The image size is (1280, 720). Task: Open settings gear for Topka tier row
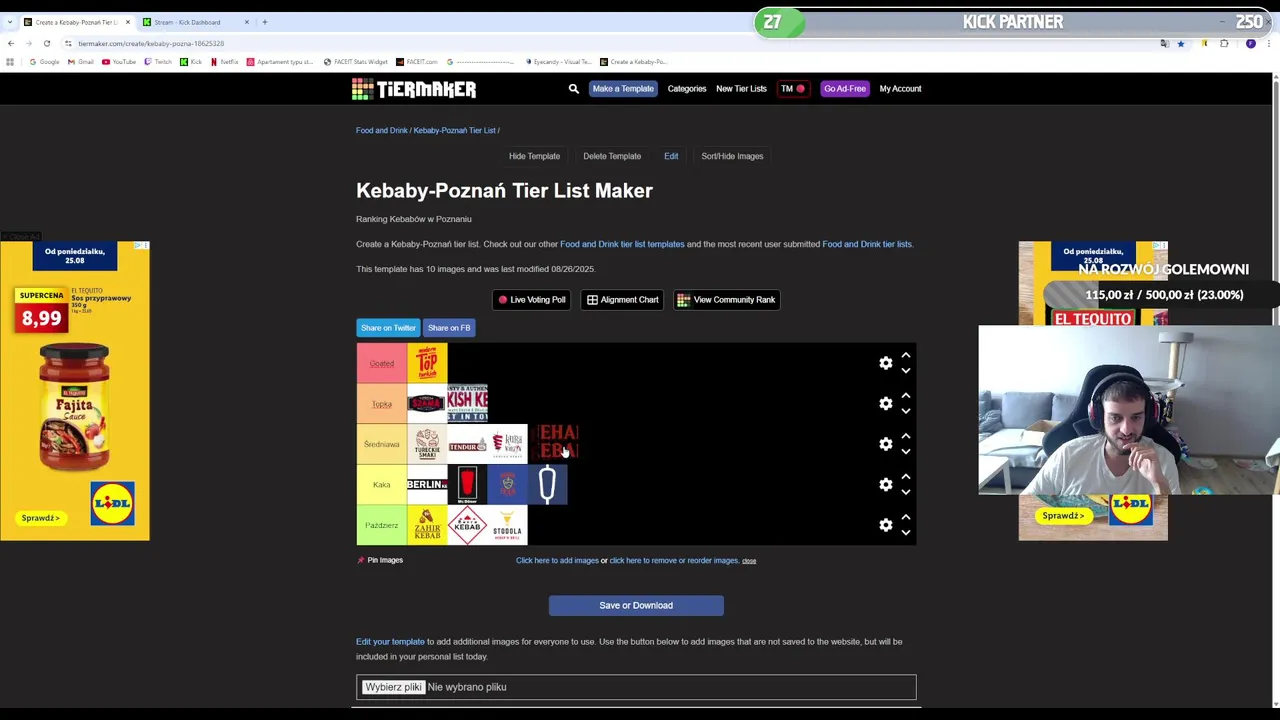point(886,403)
